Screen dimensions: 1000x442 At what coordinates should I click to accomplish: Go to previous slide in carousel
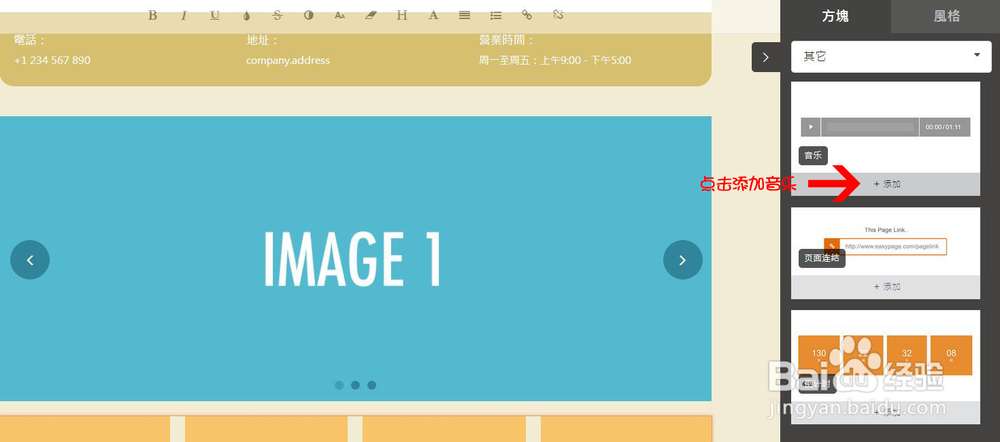click(30, 260)
